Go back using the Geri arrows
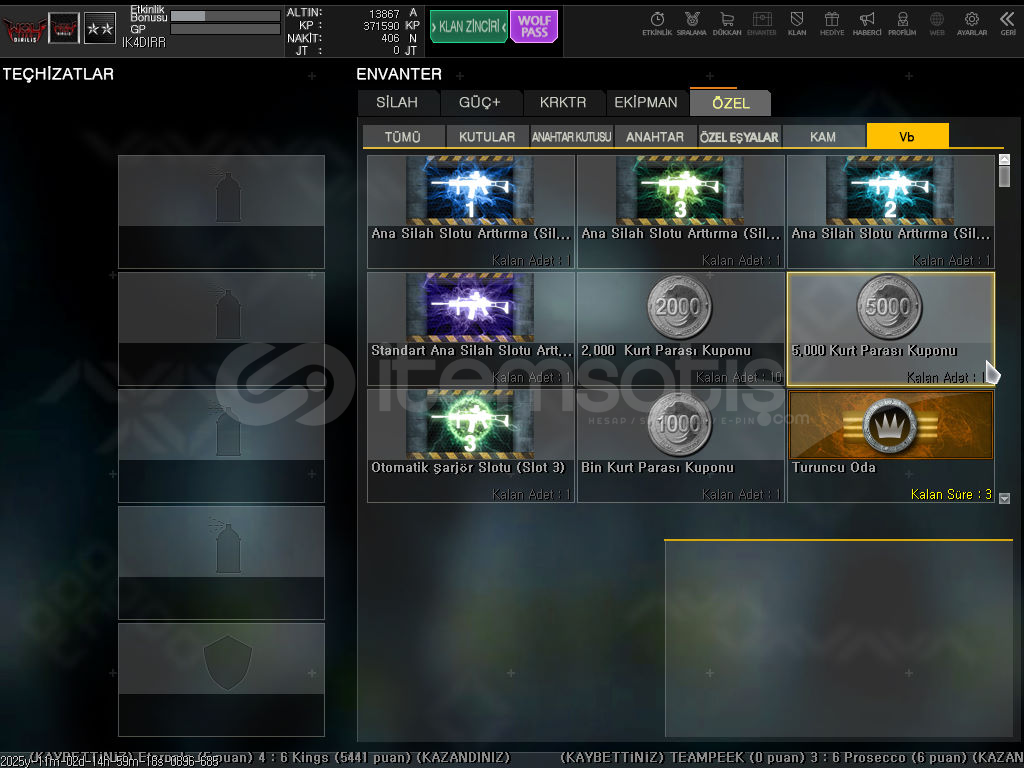Image resolution: width=1024 pixels, height=768 pixels. 1008,24
